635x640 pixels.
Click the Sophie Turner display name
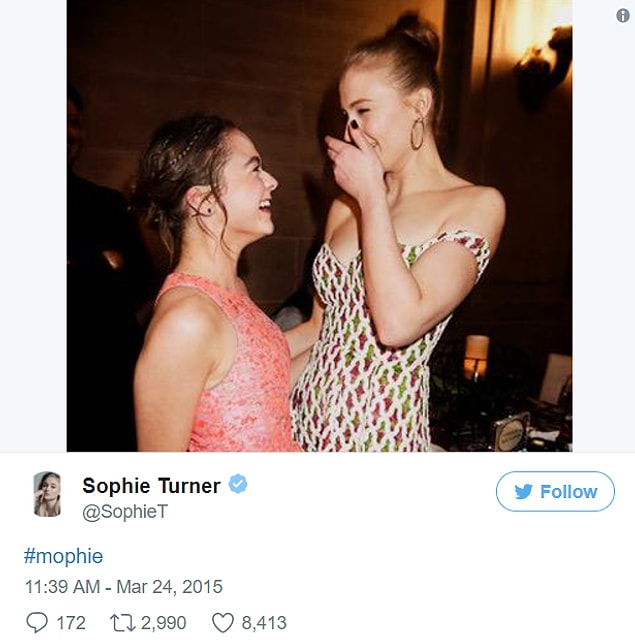tap(151, 485)
